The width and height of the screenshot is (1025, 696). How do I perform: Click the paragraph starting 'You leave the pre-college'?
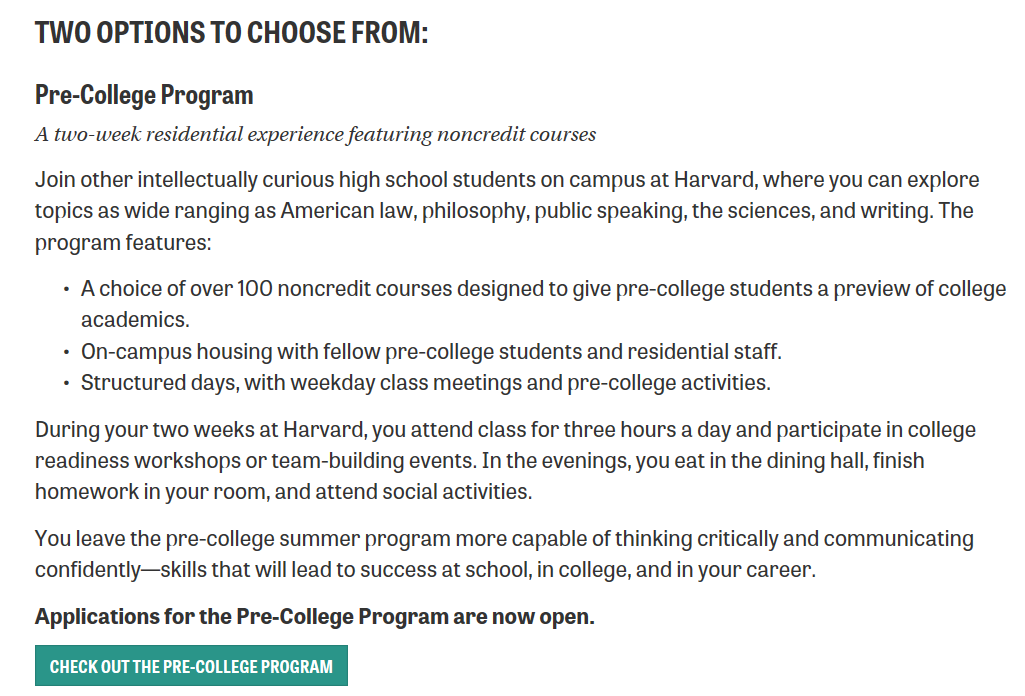pyautogui.click(x=504, y=554)
